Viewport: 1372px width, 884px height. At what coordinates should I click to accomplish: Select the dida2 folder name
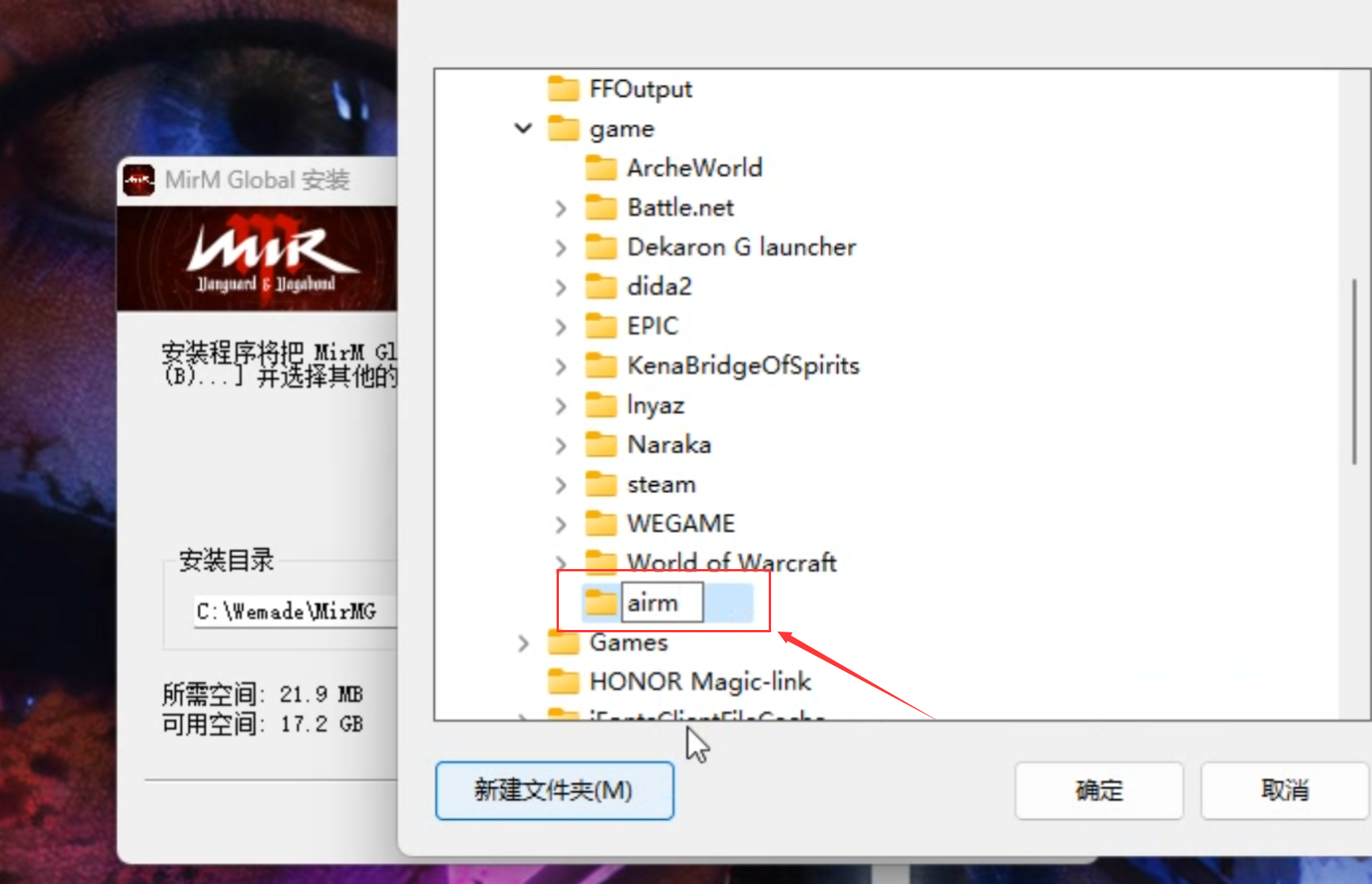(659, 286)
